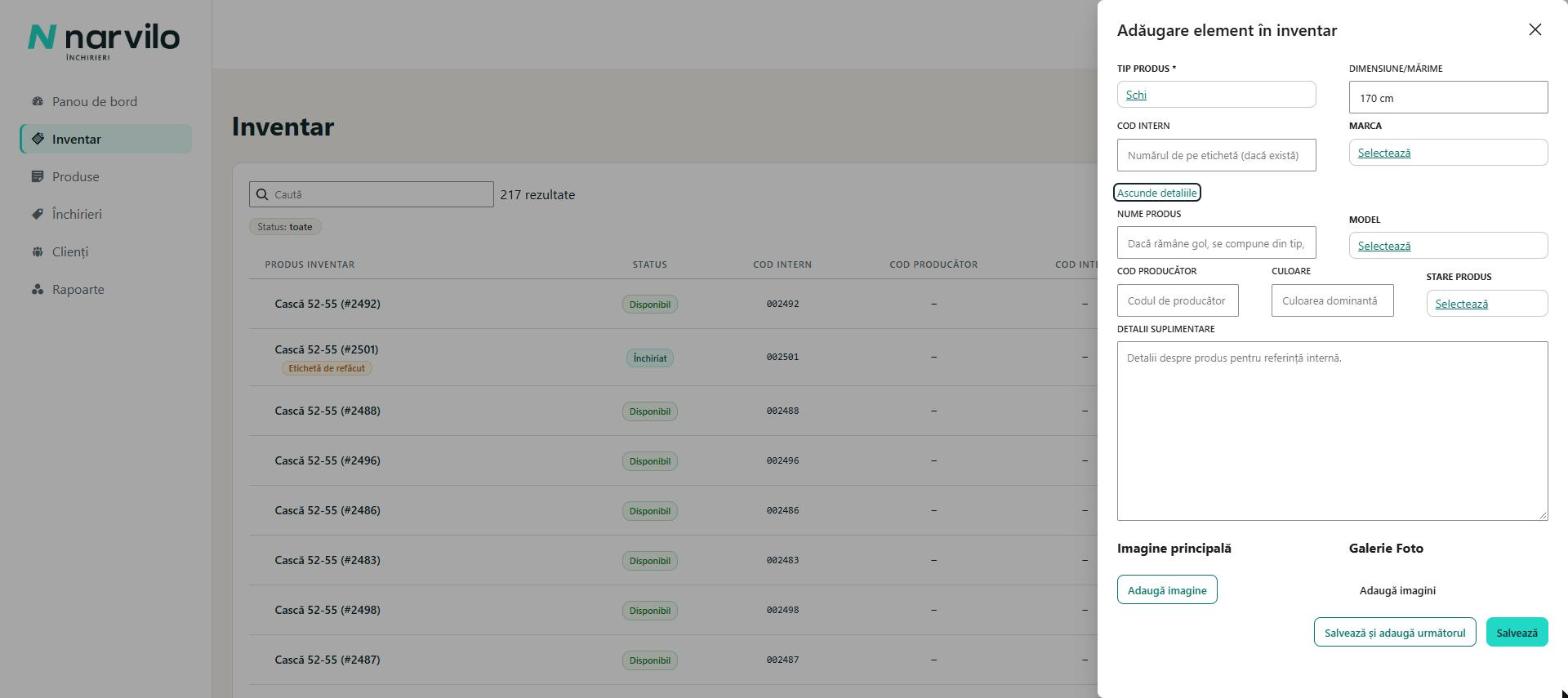Click the Panou de bord sidebar icon
This screenshot has width=1568, height=698.
pyautogui.click(x=38, y=102)
